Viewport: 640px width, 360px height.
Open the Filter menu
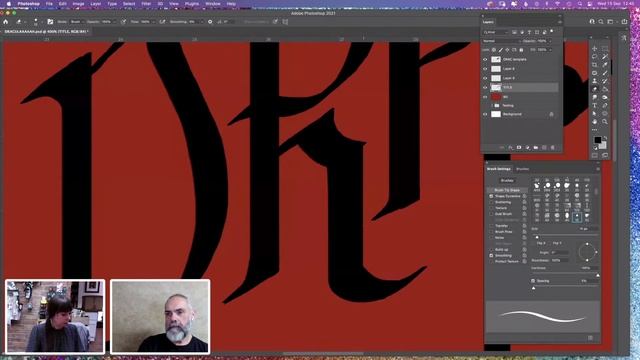(x=146, y=4)
